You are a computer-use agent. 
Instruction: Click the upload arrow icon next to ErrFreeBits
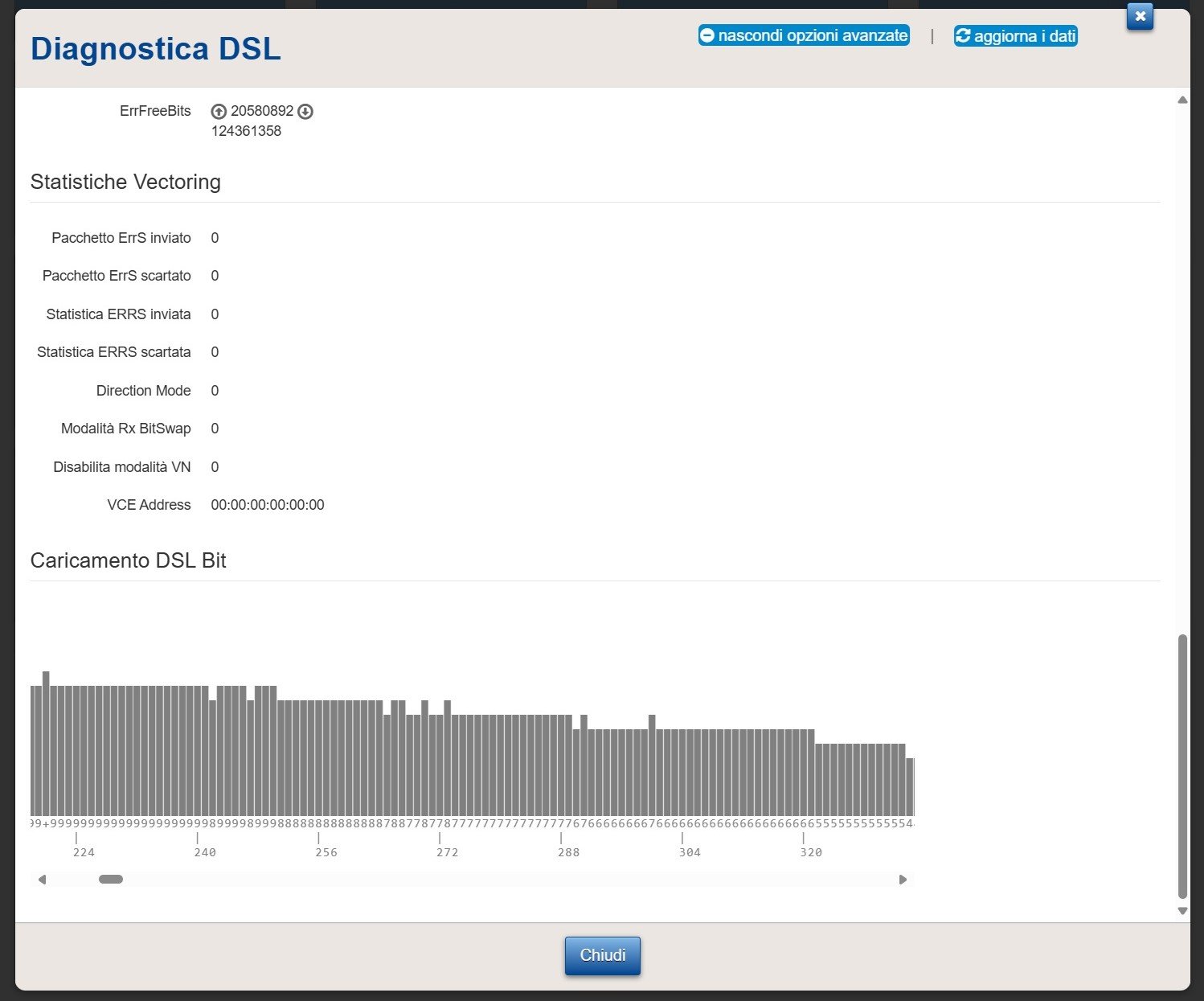click(x=219, y=112)
